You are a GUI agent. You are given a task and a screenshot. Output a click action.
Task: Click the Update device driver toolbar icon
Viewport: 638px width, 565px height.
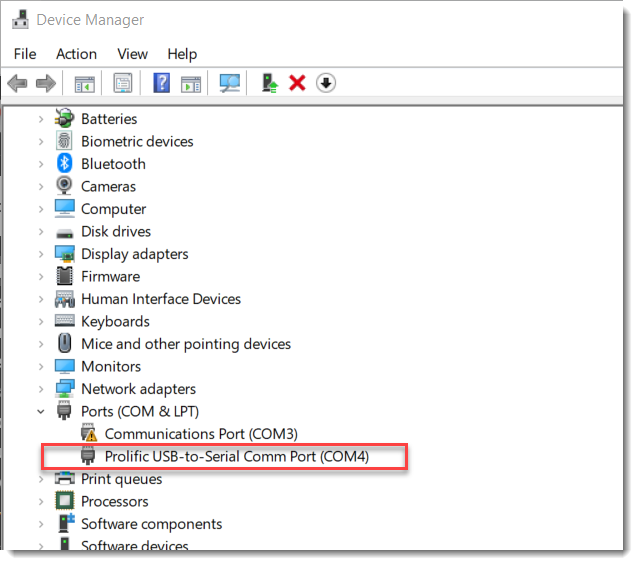pyautogui.click(x=268, y=83)
